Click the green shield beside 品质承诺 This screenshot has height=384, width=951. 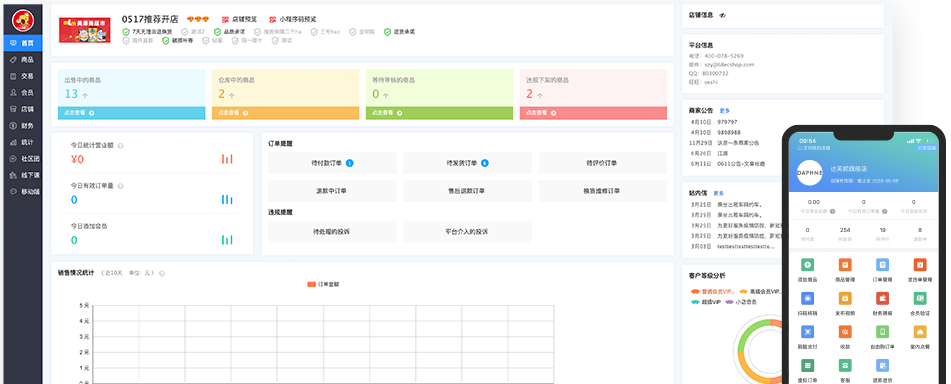(x=217, y=32)
